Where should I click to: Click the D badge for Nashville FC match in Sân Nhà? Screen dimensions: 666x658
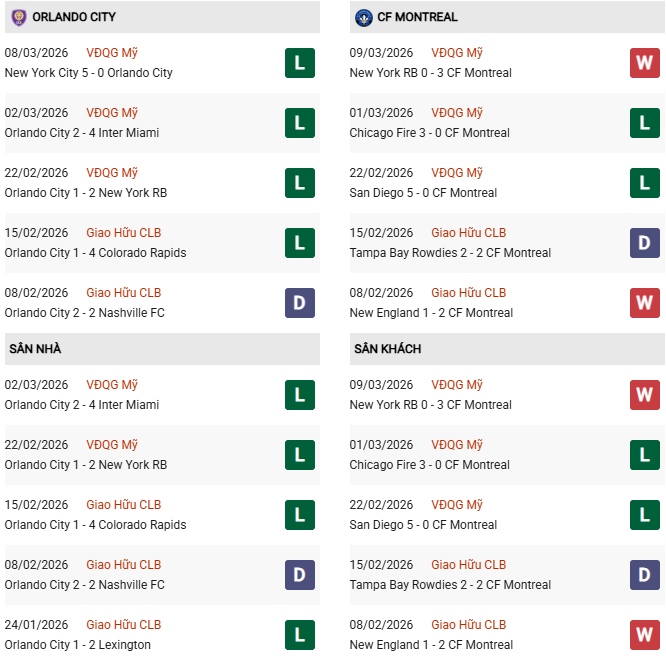click(x=299, y=575)
